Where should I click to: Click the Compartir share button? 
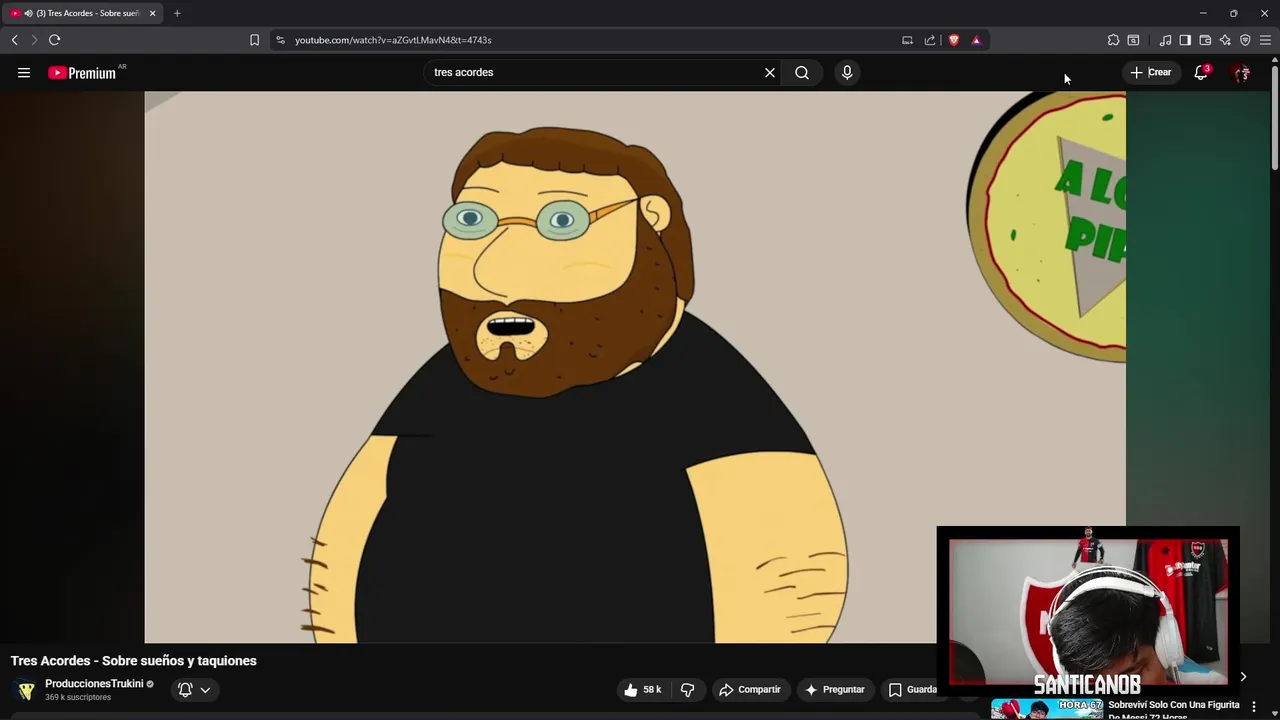[750, 690]
